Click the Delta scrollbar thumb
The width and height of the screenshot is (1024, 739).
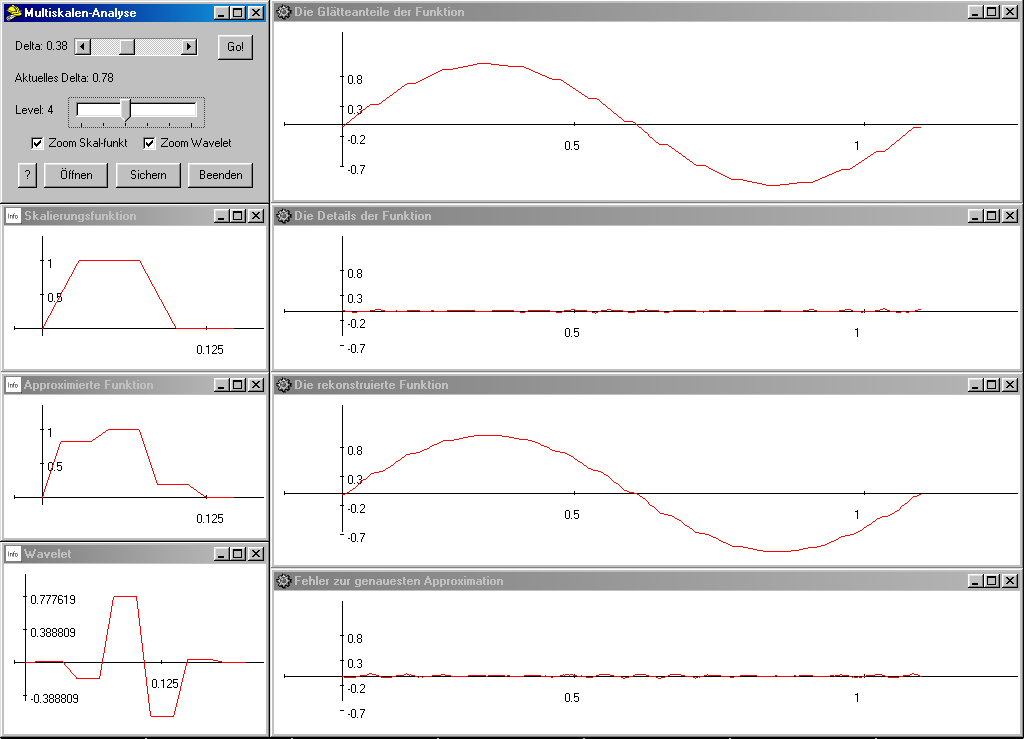126,47
